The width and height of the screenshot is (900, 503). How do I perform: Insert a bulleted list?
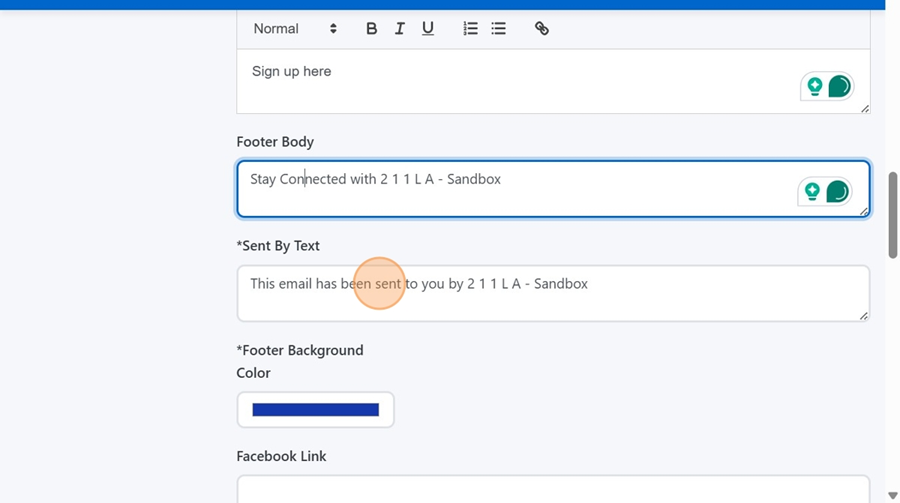(498, 29)
